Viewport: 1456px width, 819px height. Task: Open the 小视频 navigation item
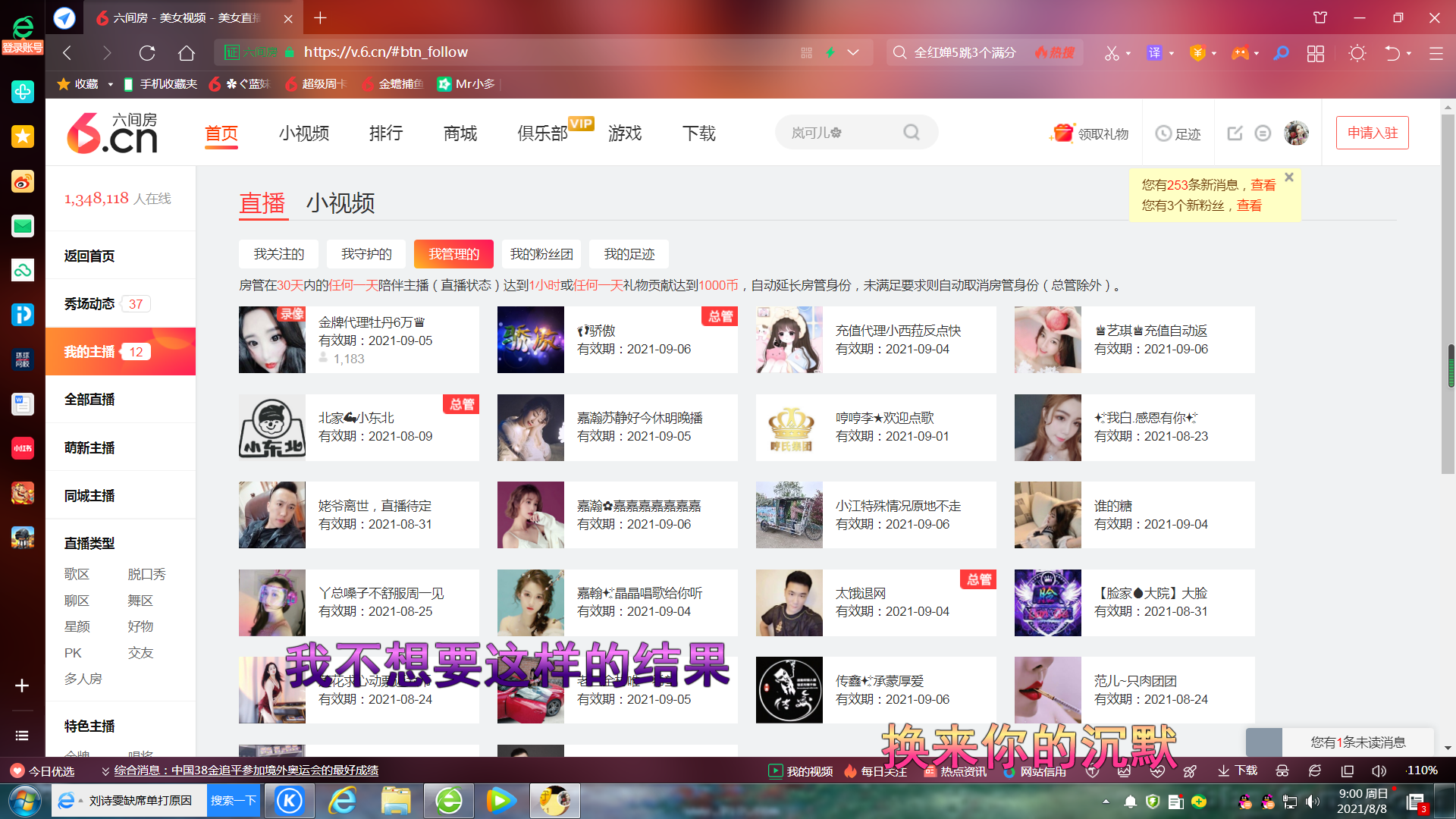point(303,133)
